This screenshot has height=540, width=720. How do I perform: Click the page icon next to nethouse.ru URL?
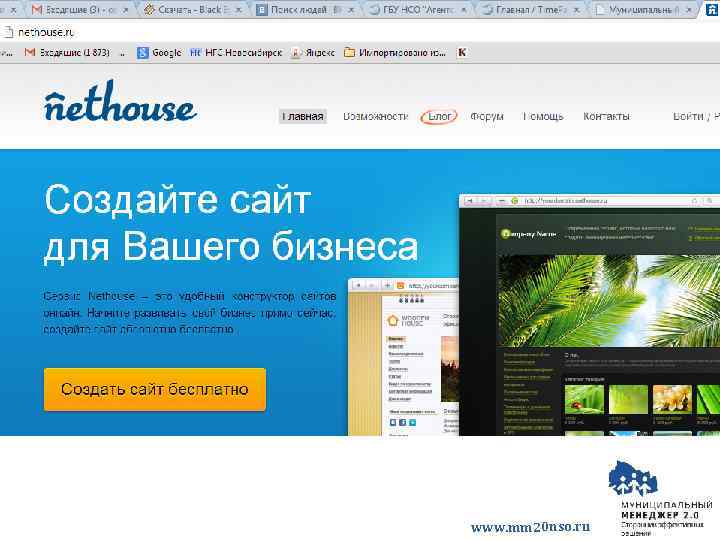tap(8, 32)
